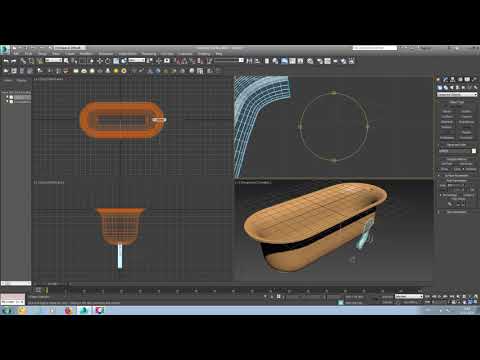Image resolution: width=480 pixels, height=360 pixels.
Task: Activate the Select and Scale tool
Action: [x=116, y=61]
